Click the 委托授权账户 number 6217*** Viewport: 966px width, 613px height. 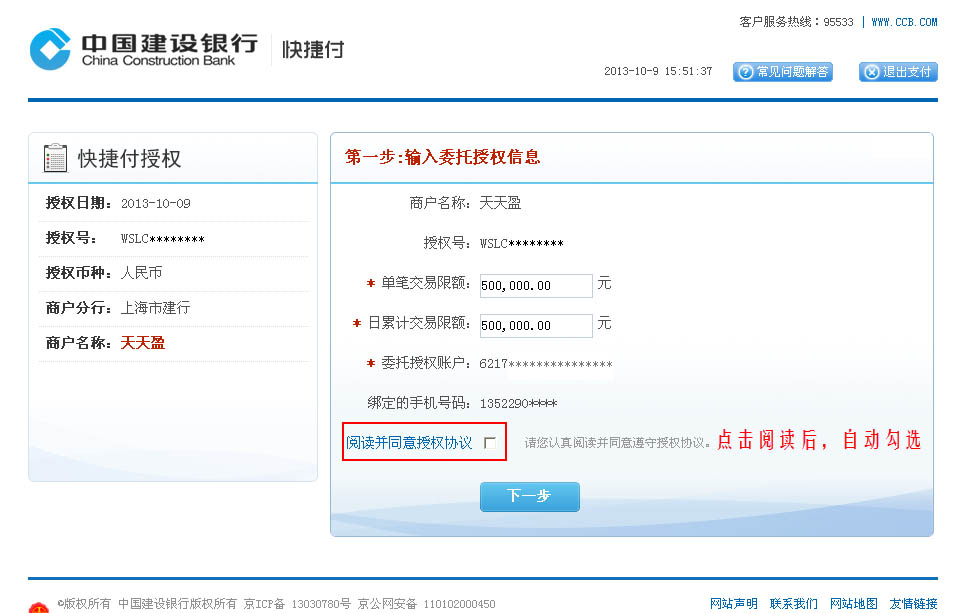click(546, 363)
